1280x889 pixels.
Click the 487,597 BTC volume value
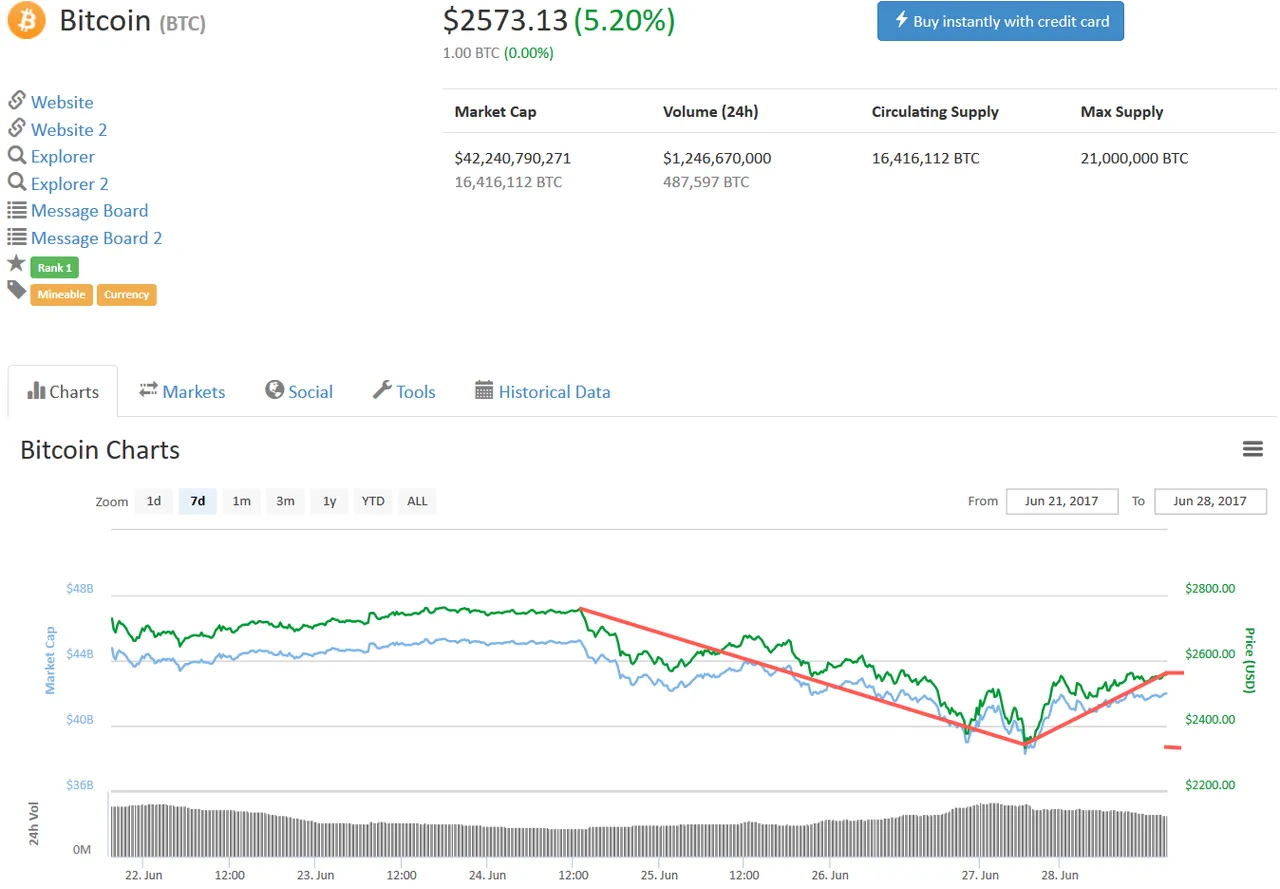[706, 182]
